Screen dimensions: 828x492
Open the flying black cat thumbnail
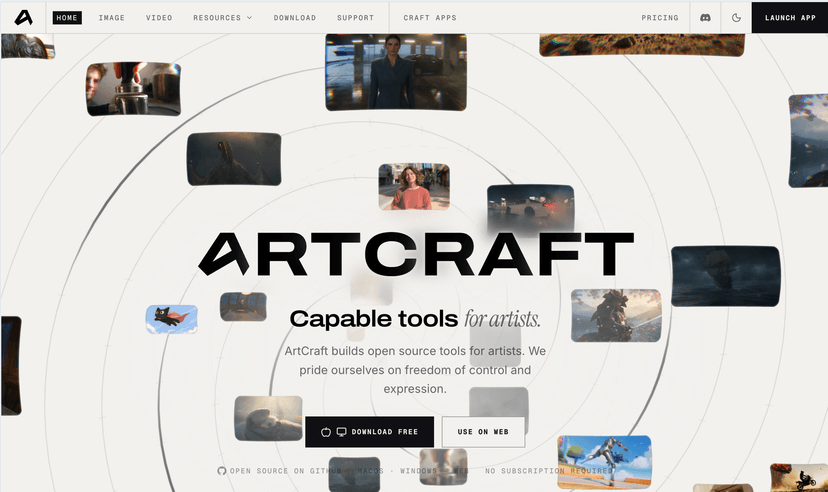click(x=172, y=319)
